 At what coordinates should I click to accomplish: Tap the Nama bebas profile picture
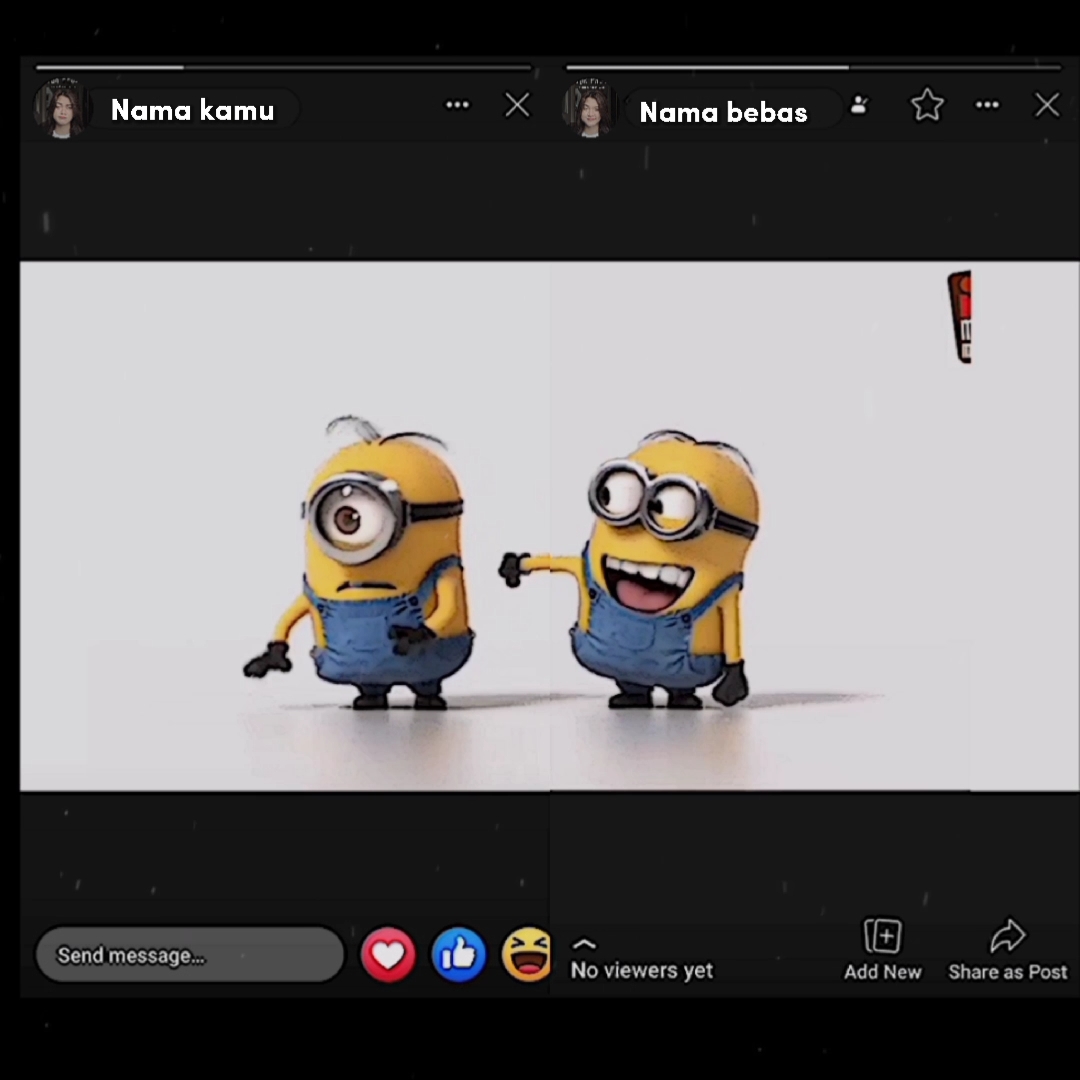(x=590, y=109)
